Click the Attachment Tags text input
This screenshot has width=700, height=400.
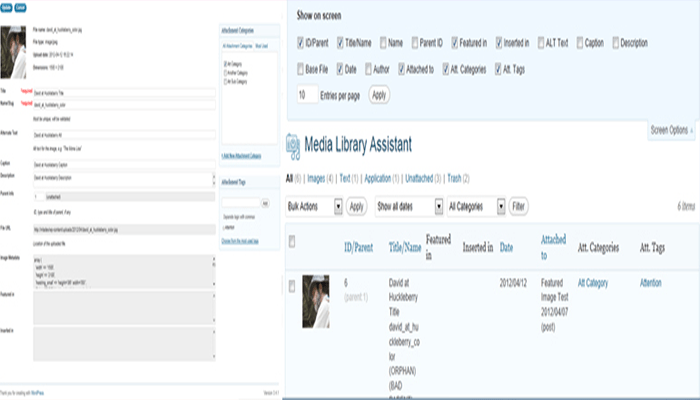pyautogui.click(x=241, y=203)
